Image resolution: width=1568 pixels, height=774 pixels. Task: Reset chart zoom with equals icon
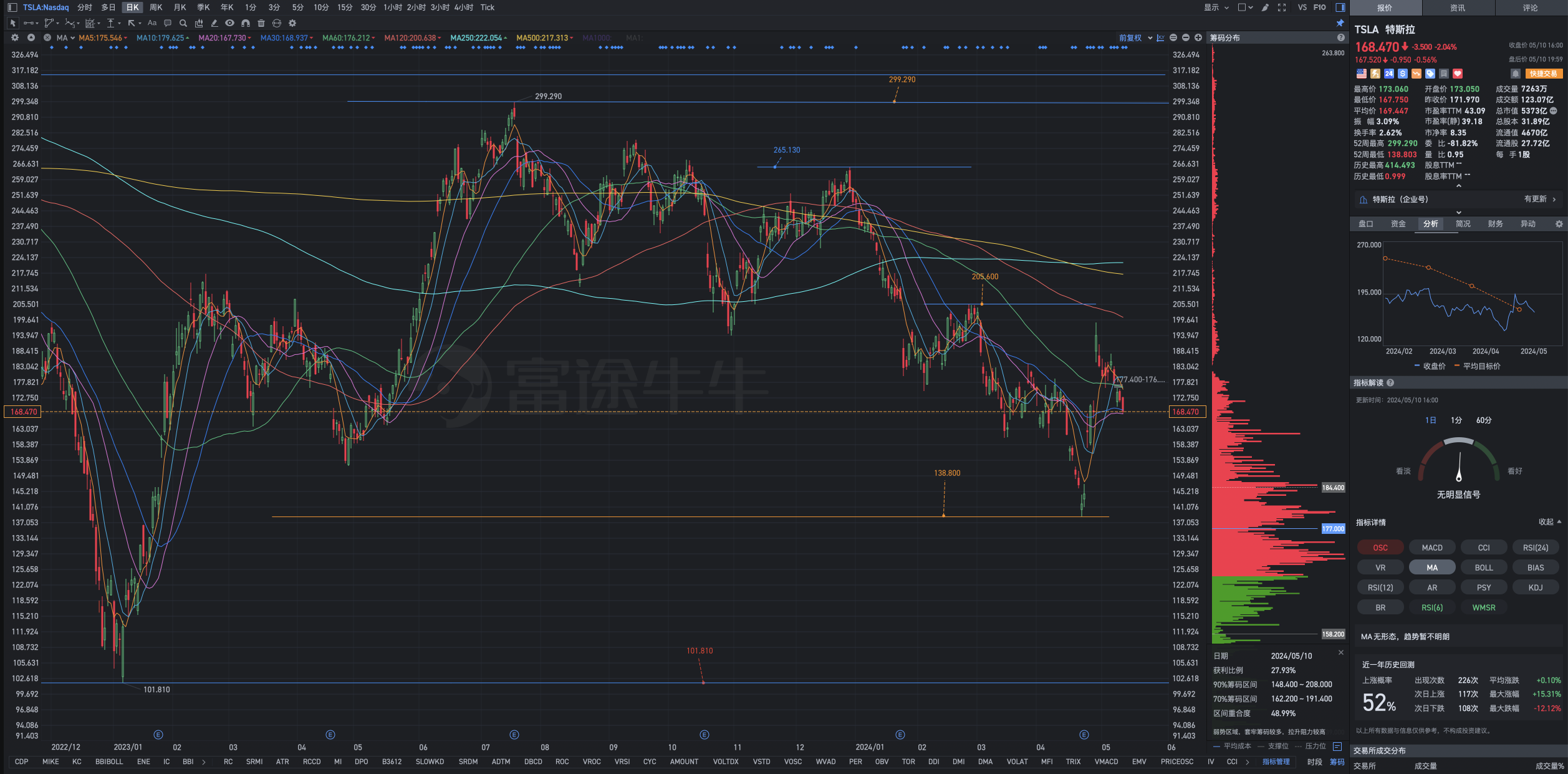pyautogui.click(x=1173, y=38)
